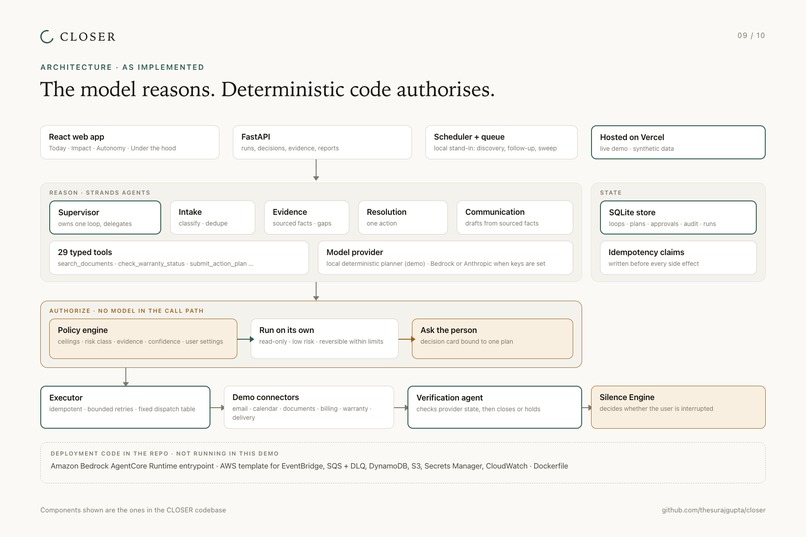Click the Reason · Strands Agents label
Screen dimensions: 806x537
point(100,193)
